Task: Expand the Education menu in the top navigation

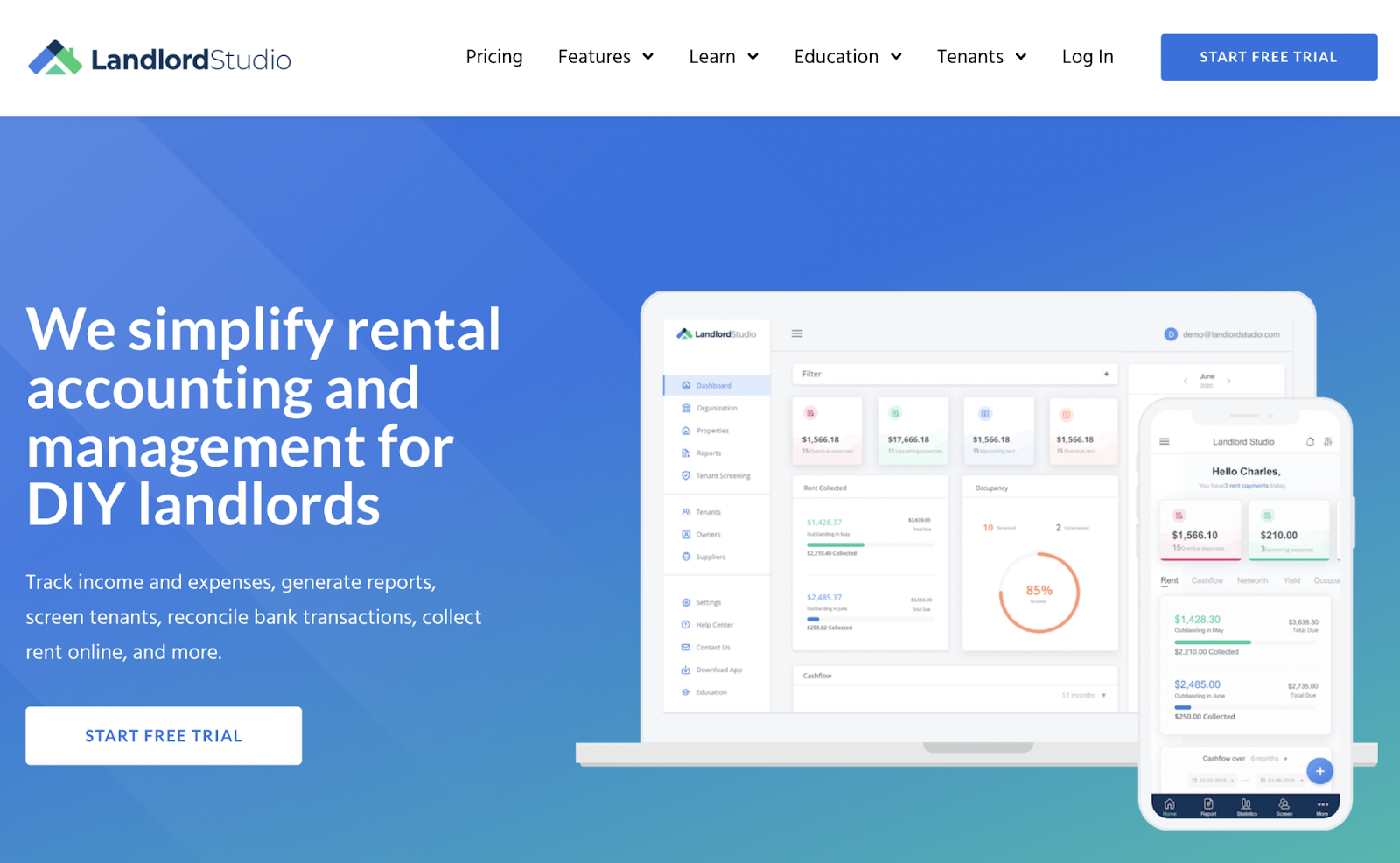Action: pyautogui.click(x=848, y=57)
